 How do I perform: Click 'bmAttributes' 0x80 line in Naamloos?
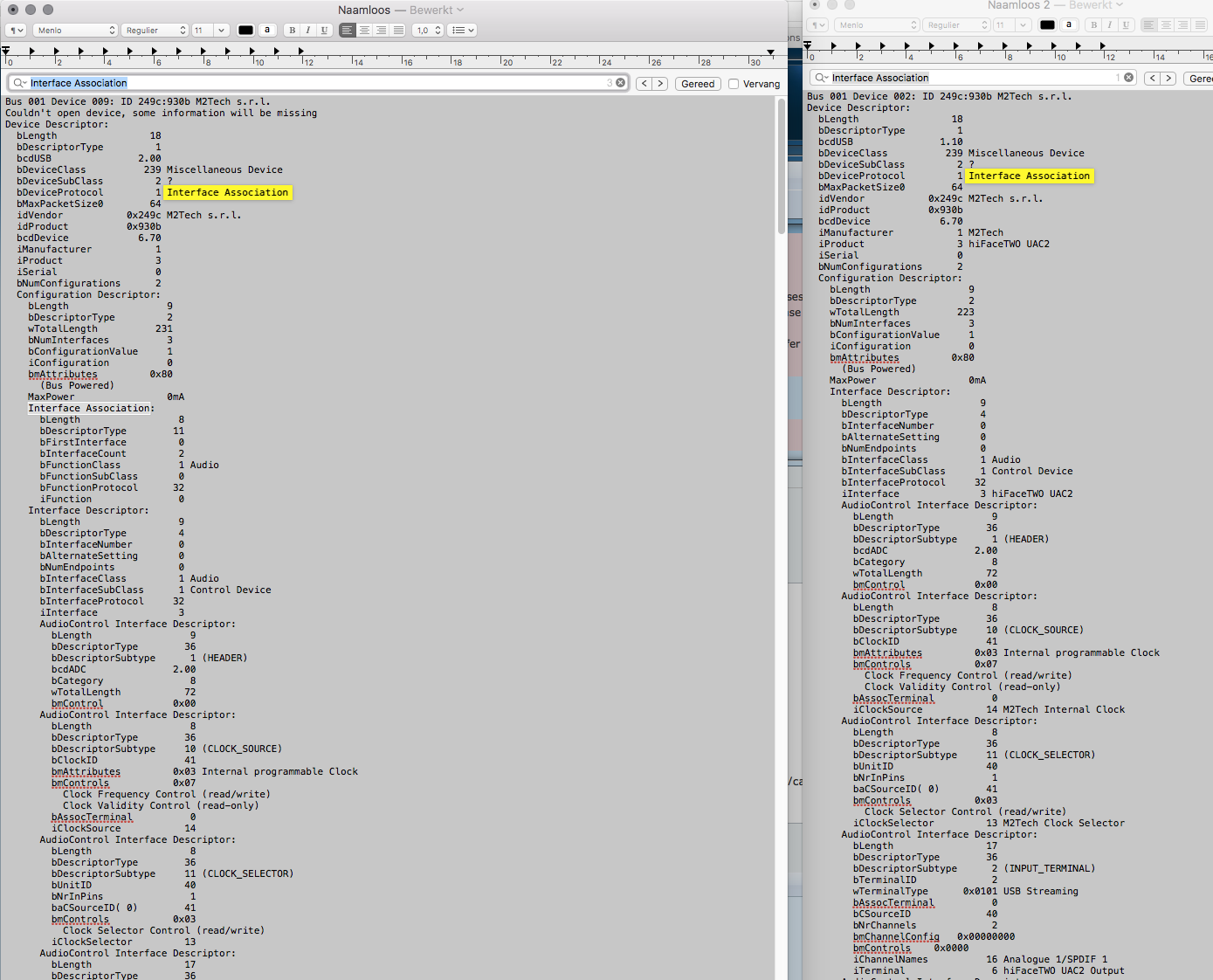point(100,374)
